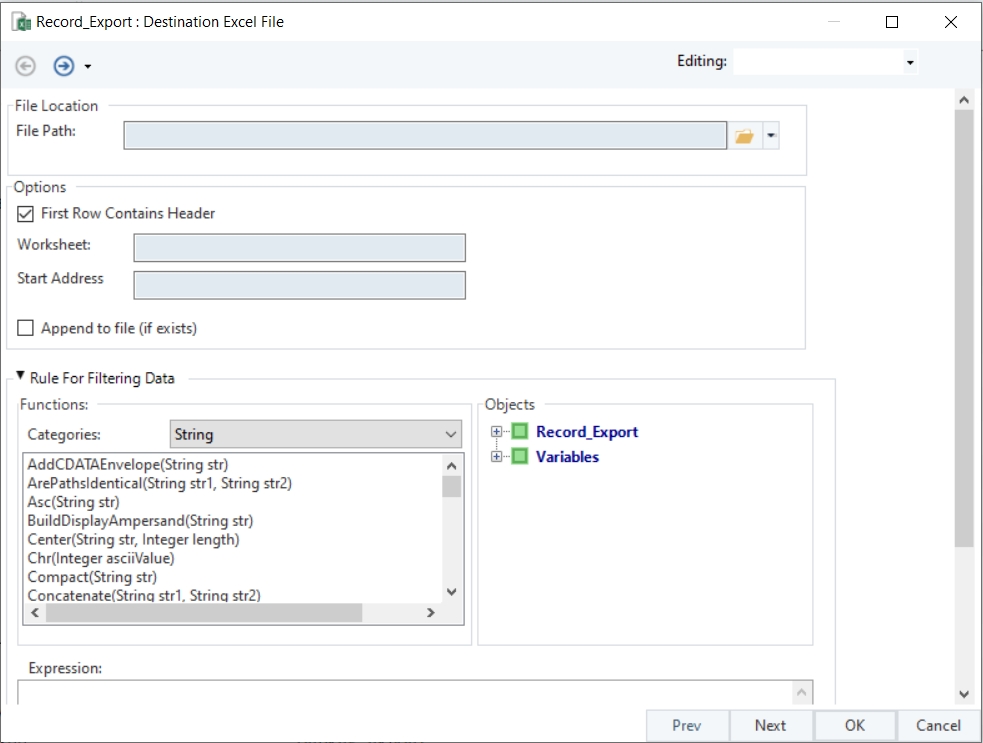Expand the Record_Export tree node
This screenshot has height=743, width=983.
click(497, 432)
